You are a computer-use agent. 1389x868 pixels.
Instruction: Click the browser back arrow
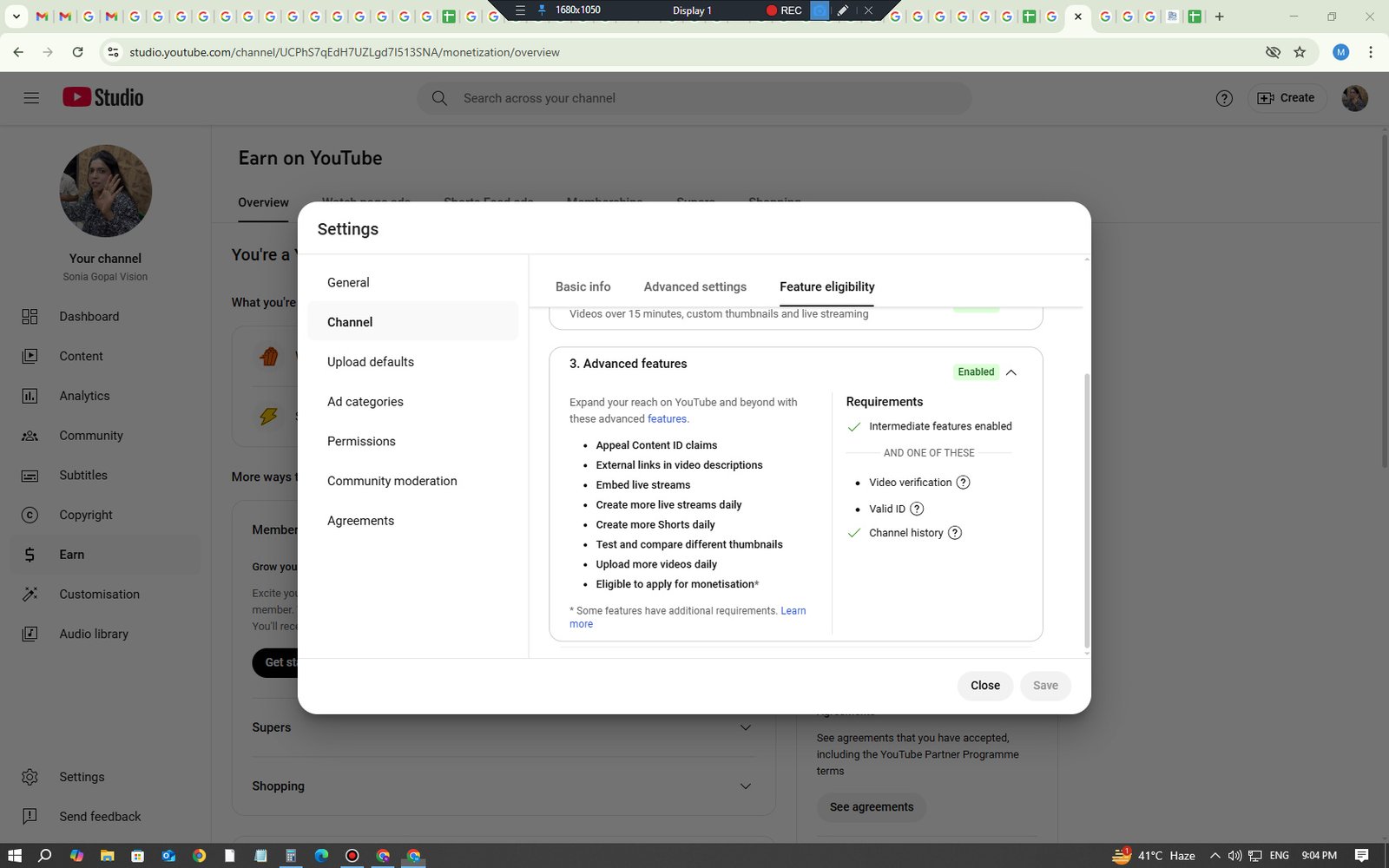tap(18, 52)
